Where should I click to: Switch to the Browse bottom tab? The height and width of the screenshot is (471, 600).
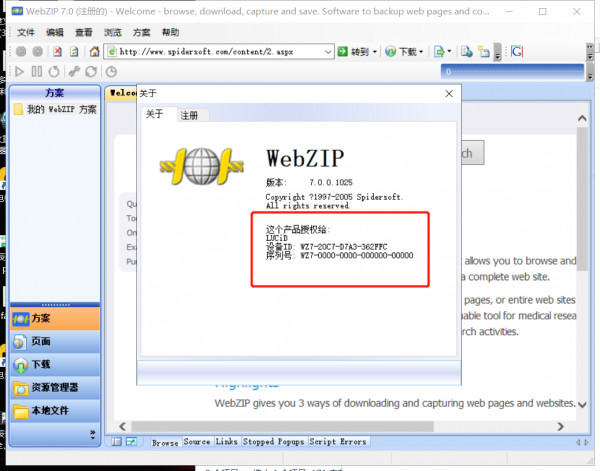[x=165, y=442]
